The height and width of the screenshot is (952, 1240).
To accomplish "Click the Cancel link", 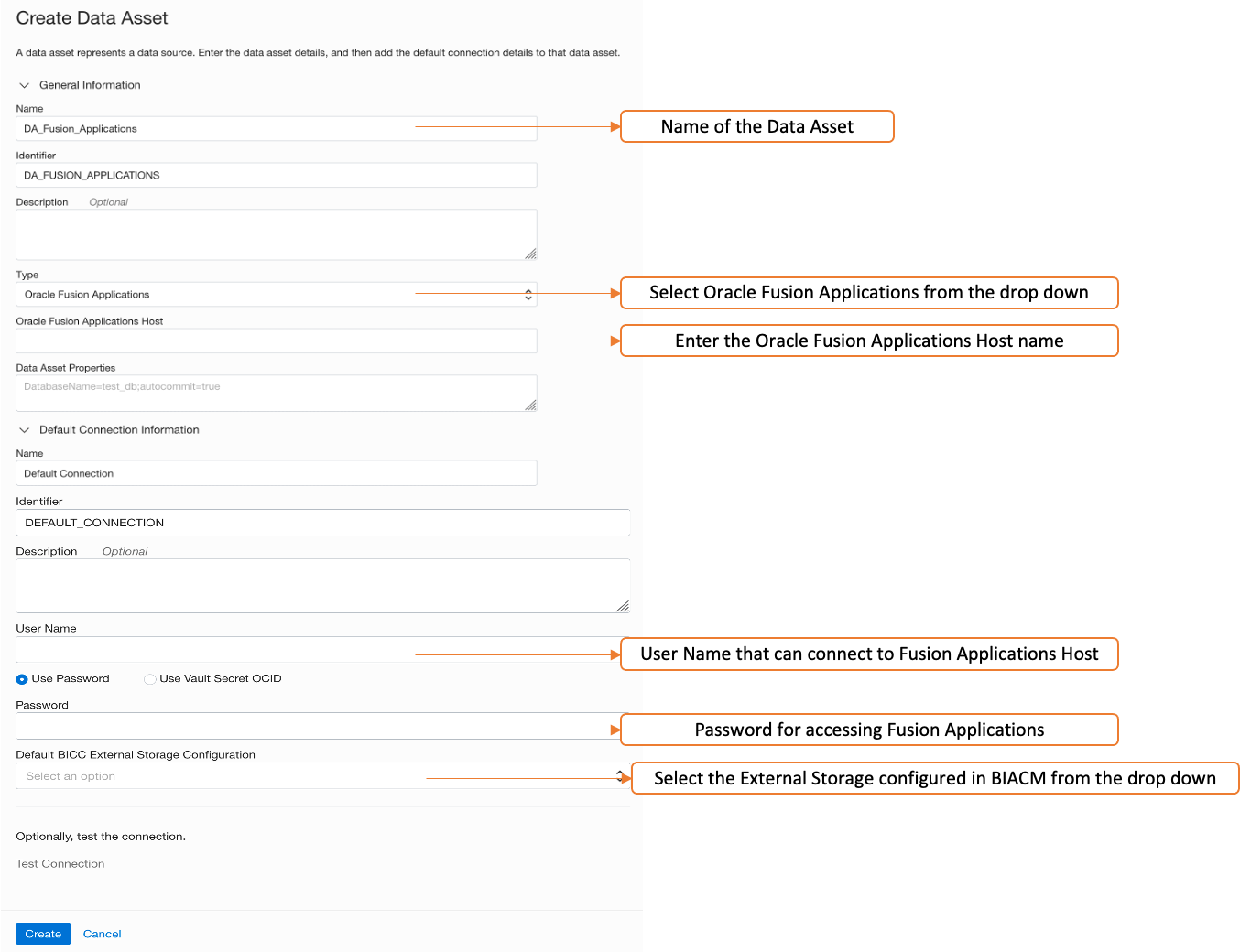I will pyautogui.click(x=103, y=934).
